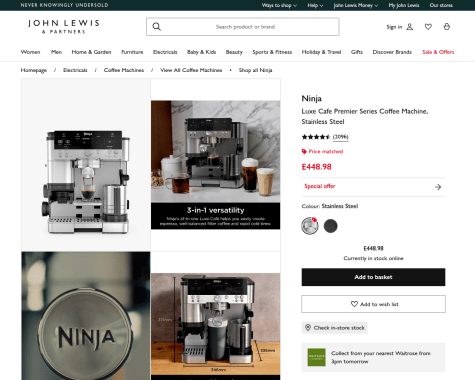Click the Price matched tag icon
The height and width of the screenshot is (380, 475).
pos(304,151)
